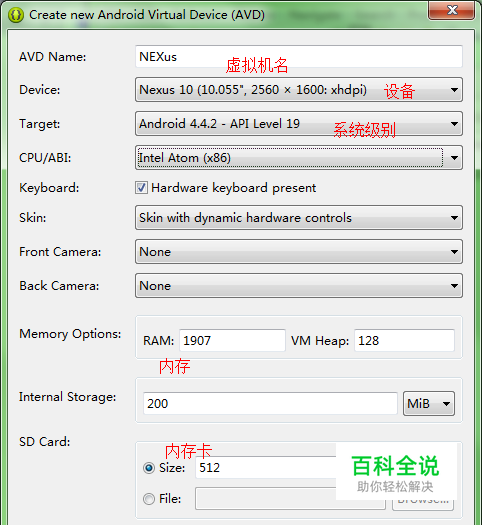Screen dimensions: 482x525
Task: Click the dialog title bar text
Action: click(x=147, y=15)
